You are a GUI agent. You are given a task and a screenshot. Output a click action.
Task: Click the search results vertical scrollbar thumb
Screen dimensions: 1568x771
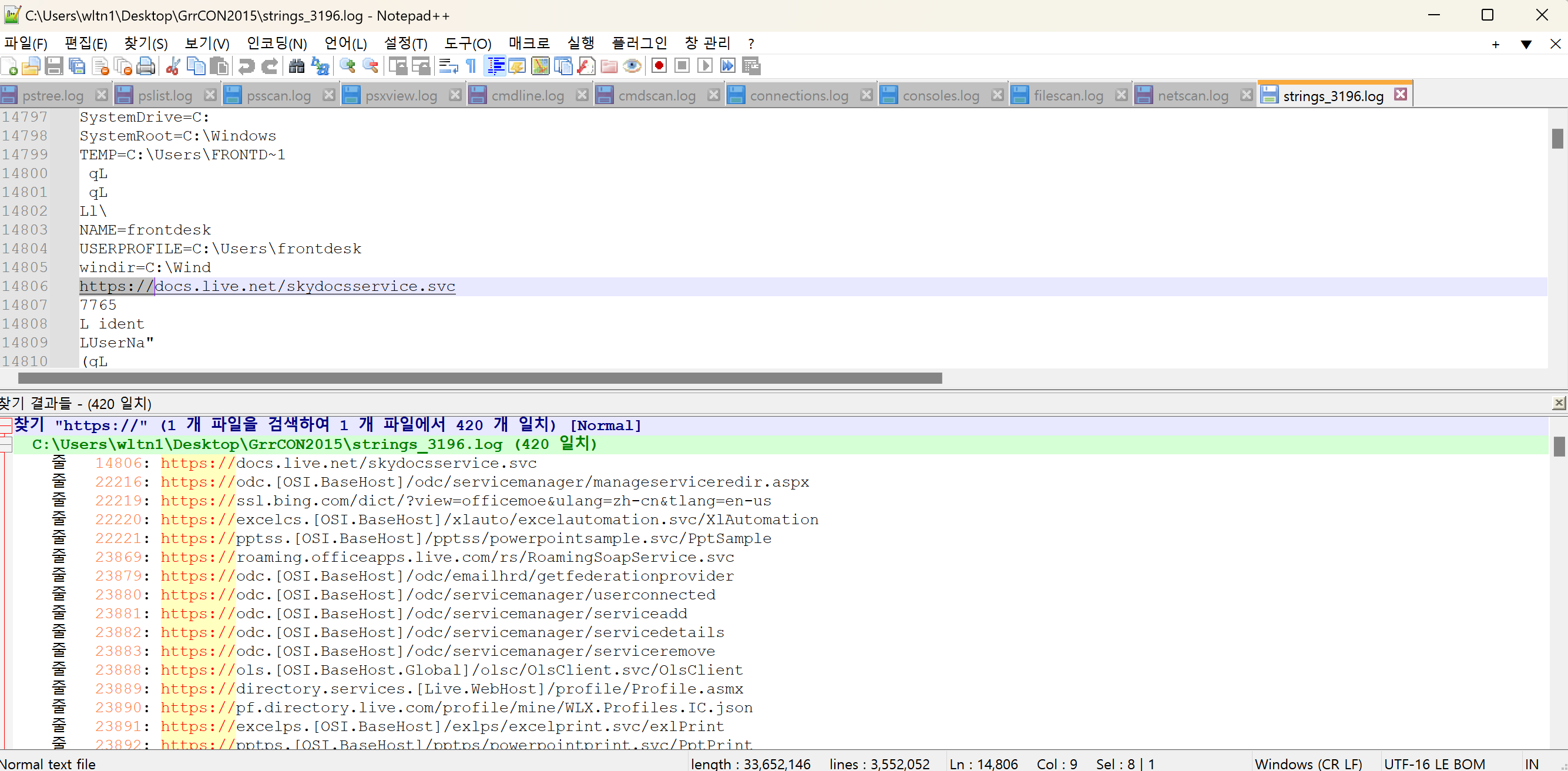point(1559,447)
